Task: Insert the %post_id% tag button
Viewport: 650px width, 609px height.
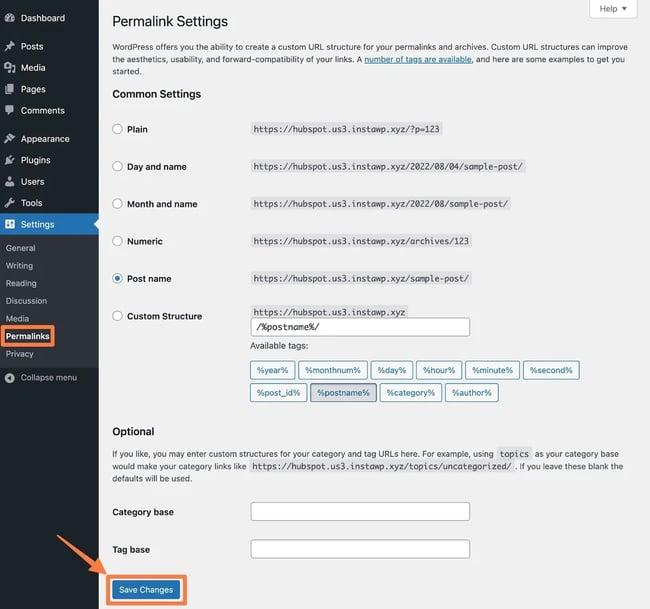Action: [279, 393]
